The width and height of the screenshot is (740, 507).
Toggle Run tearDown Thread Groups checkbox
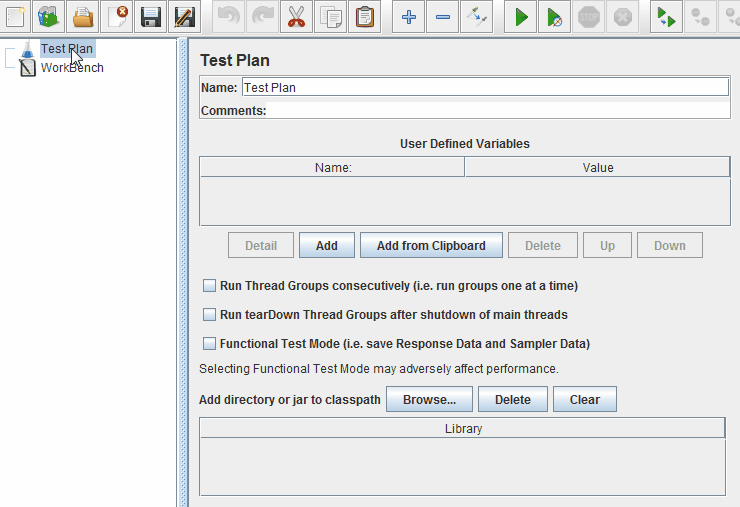(209, 314)
